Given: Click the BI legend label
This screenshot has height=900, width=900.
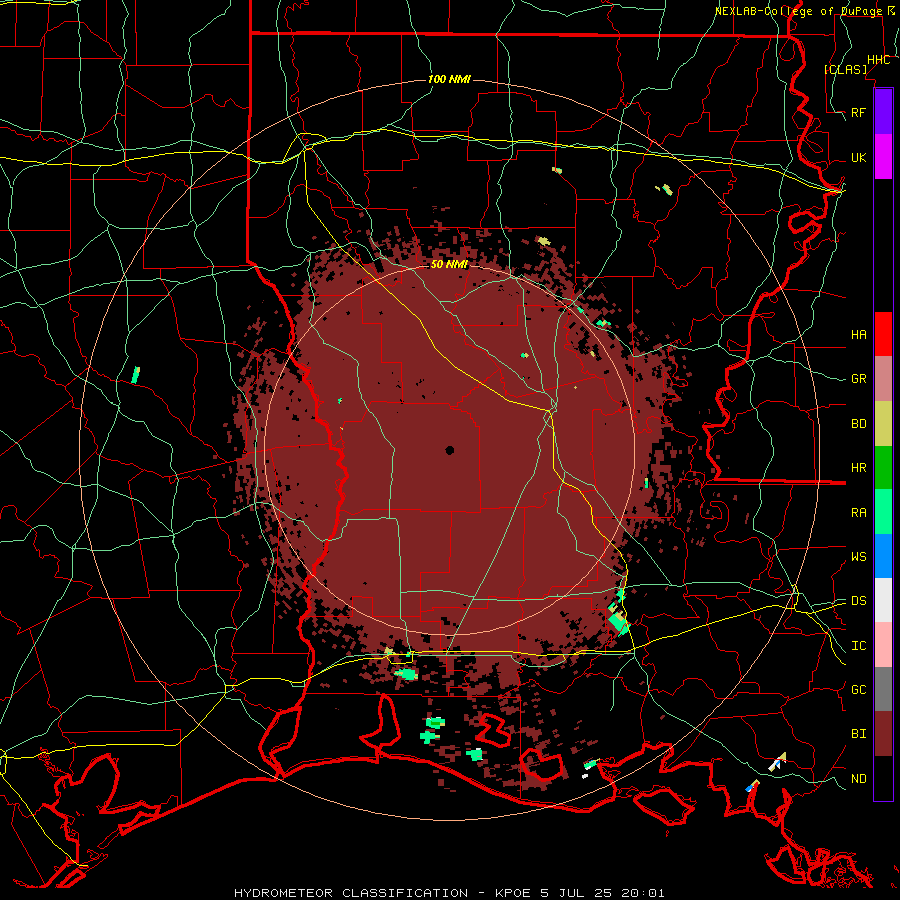Looking at the screenshot, I should tap(858, 734).
